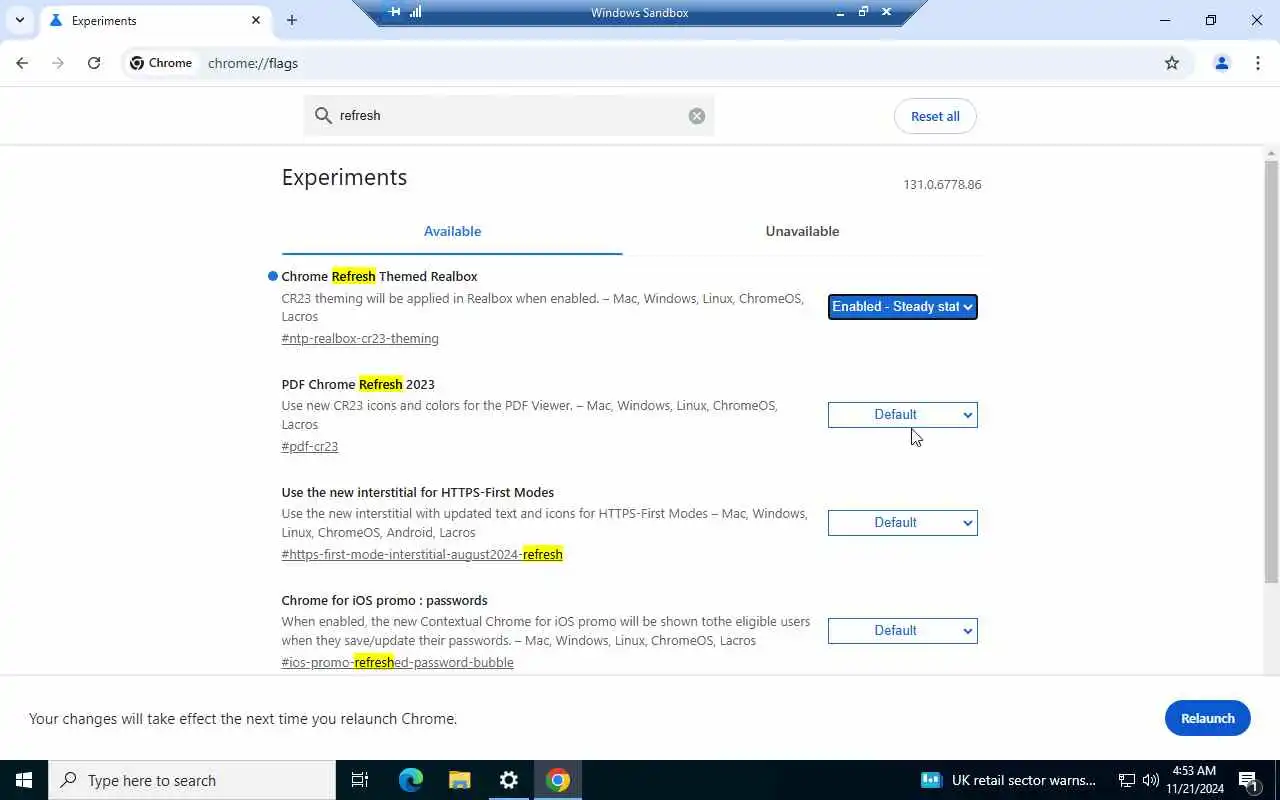Click the browser forward arrow
1280x800 pixels.
[x=58, y=63]
